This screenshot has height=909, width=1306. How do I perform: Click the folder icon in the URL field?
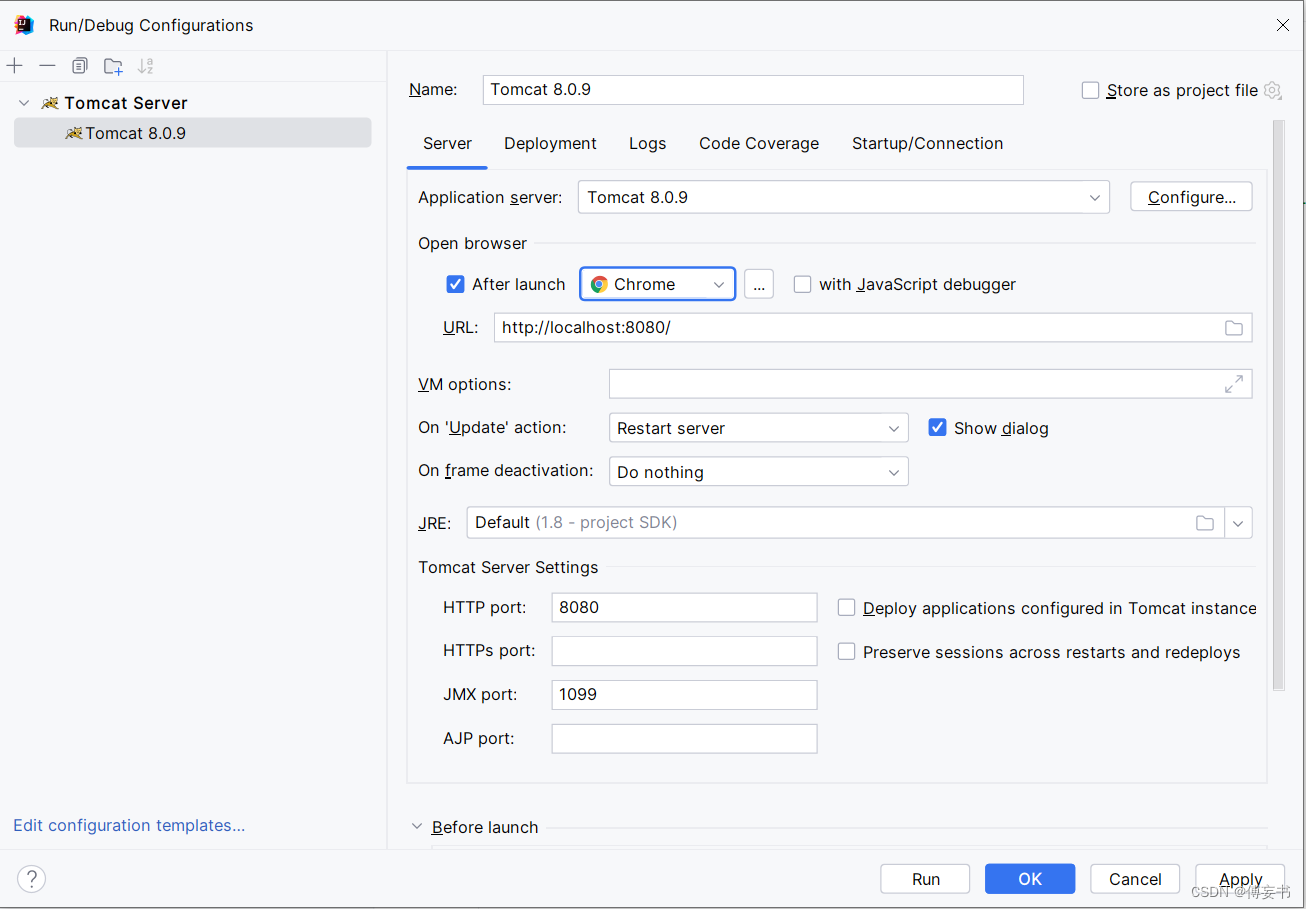pyautogui.click(x=1234, y=328)
